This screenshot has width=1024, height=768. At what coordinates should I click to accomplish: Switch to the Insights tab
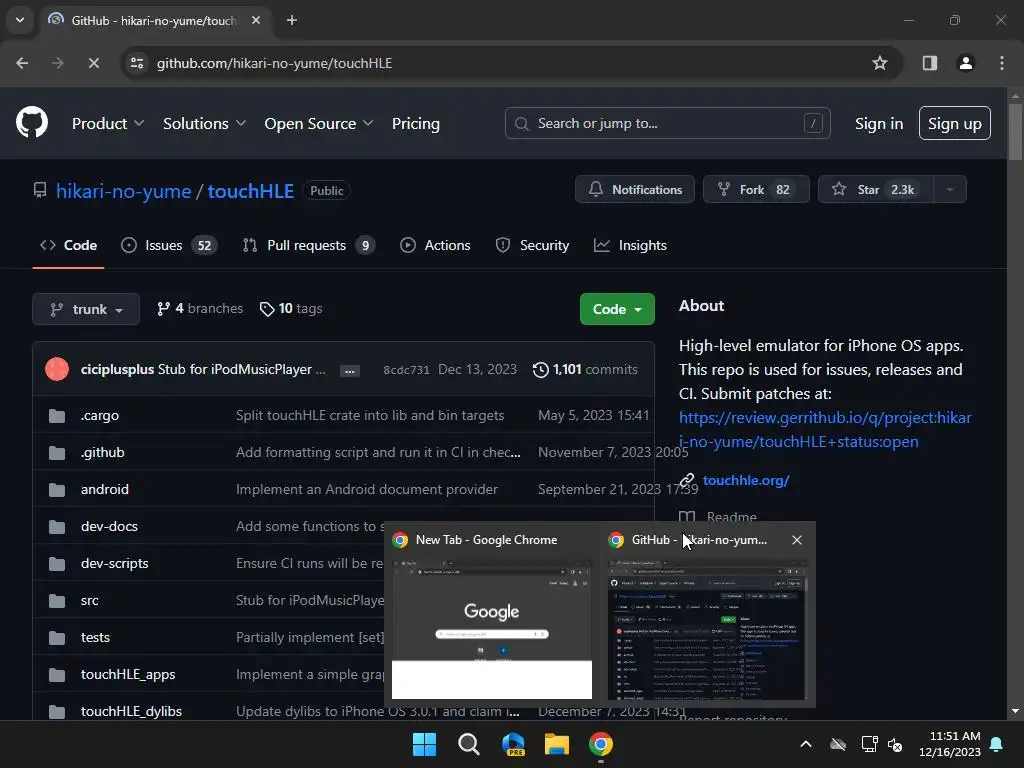(630, 246)
